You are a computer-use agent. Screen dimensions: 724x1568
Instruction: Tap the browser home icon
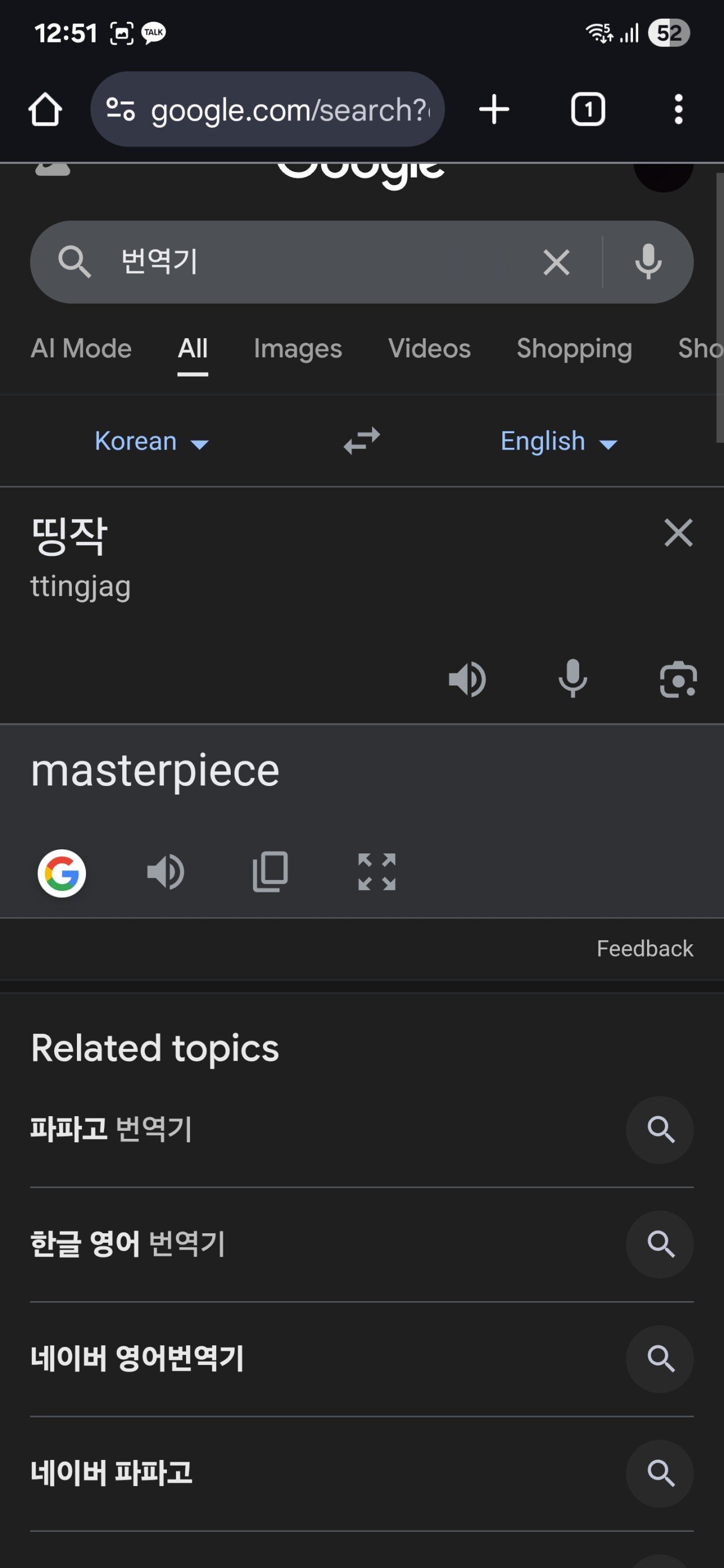click(45, 110)
